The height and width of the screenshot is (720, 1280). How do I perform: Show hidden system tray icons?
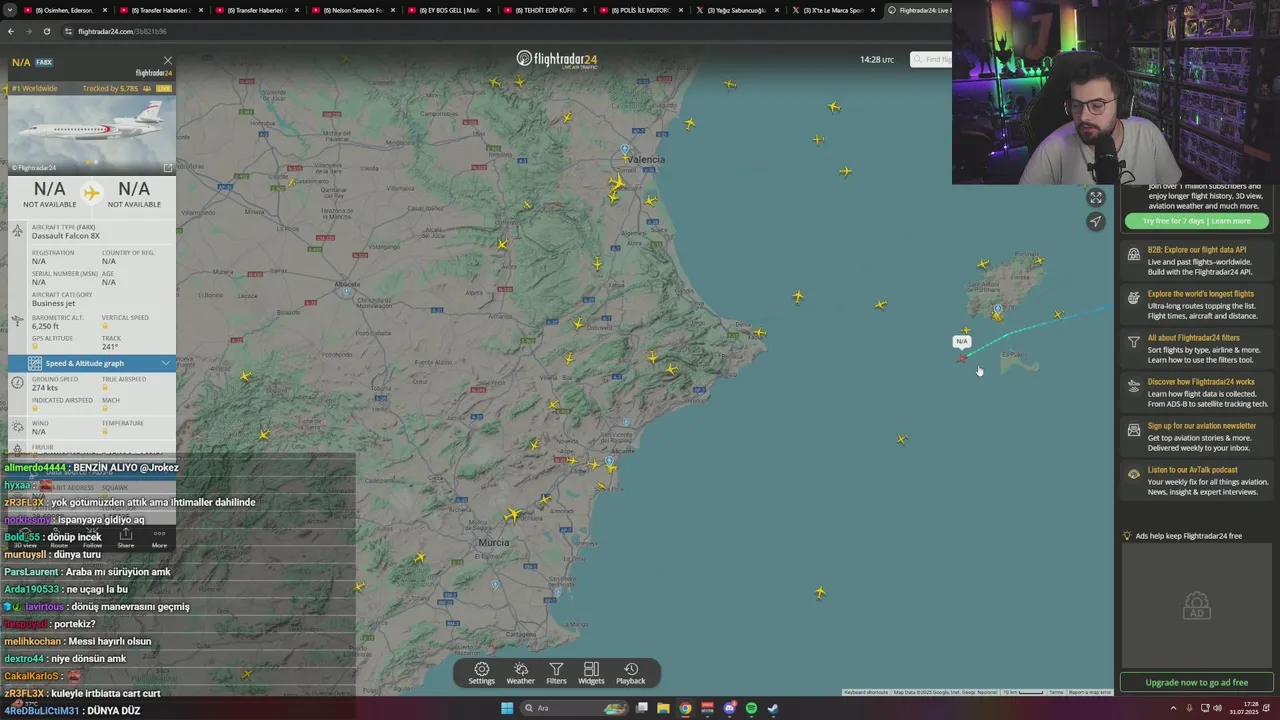(x=1174, y=708)
